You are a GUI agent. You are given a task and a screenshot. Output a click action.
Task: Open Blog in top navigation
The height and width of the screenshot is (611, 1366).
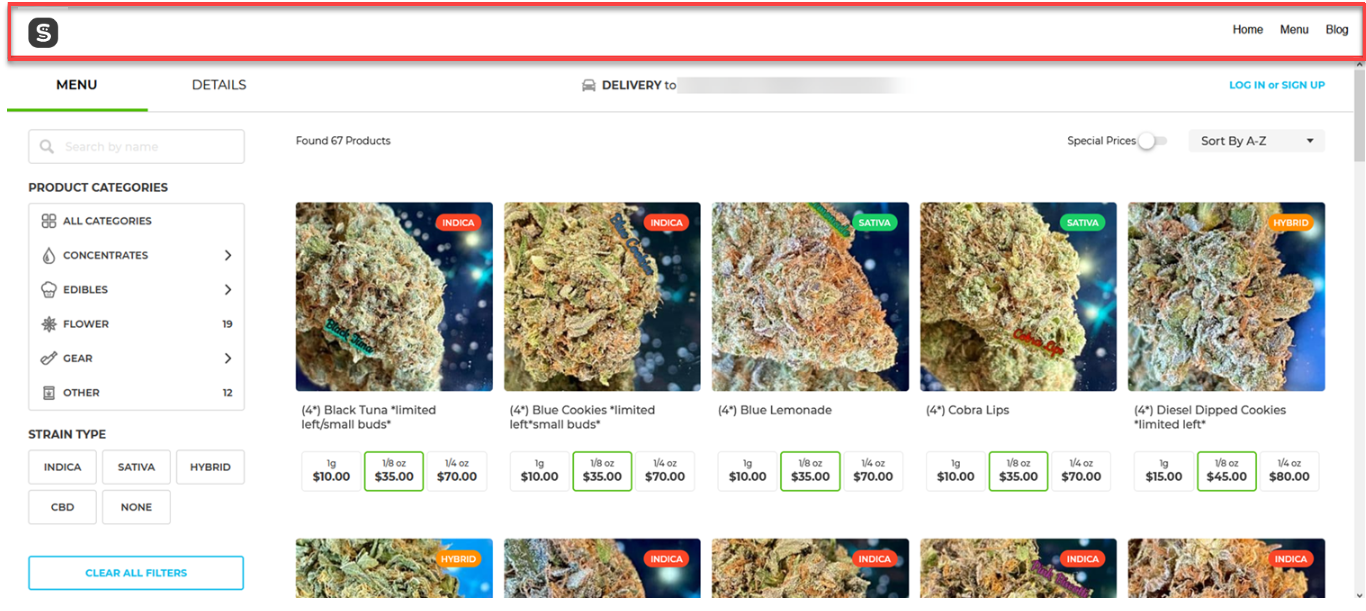[1337, 30]
